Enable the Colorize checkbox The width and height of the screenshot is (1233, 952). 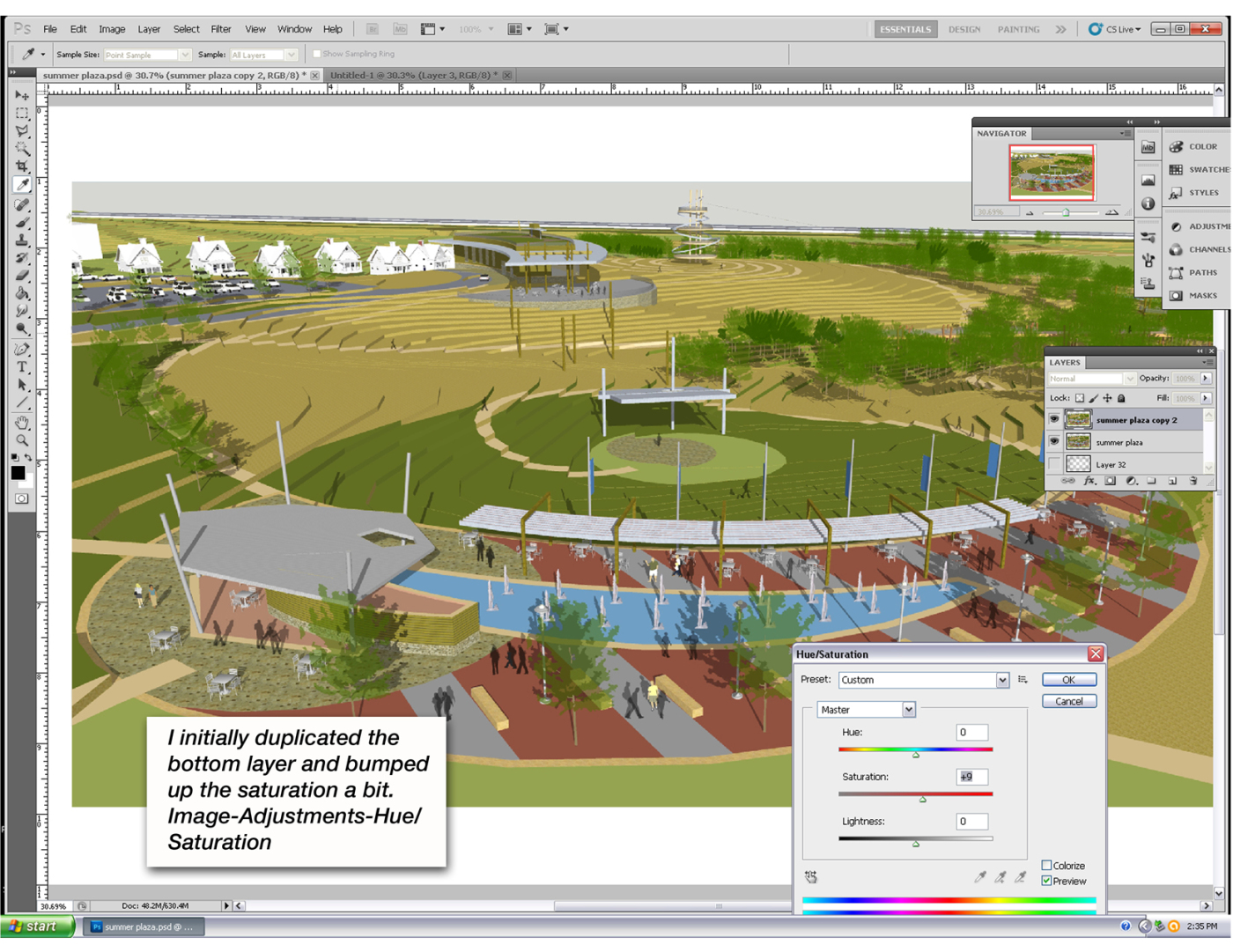[1046, 866]
